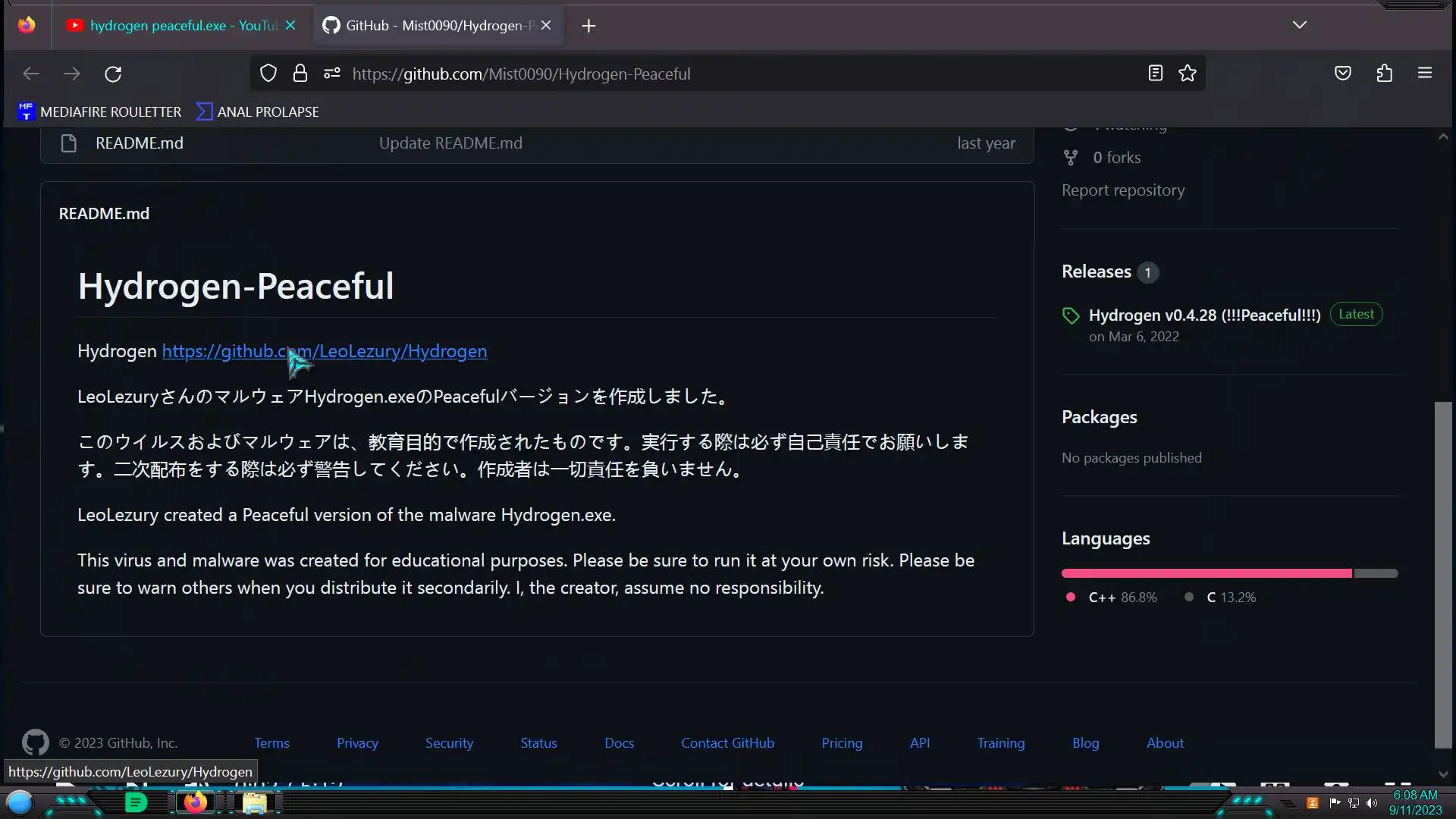Open the Firefox hamburger application menu
Screen dimensions: 1456x819
click(x=1425, y=73)
